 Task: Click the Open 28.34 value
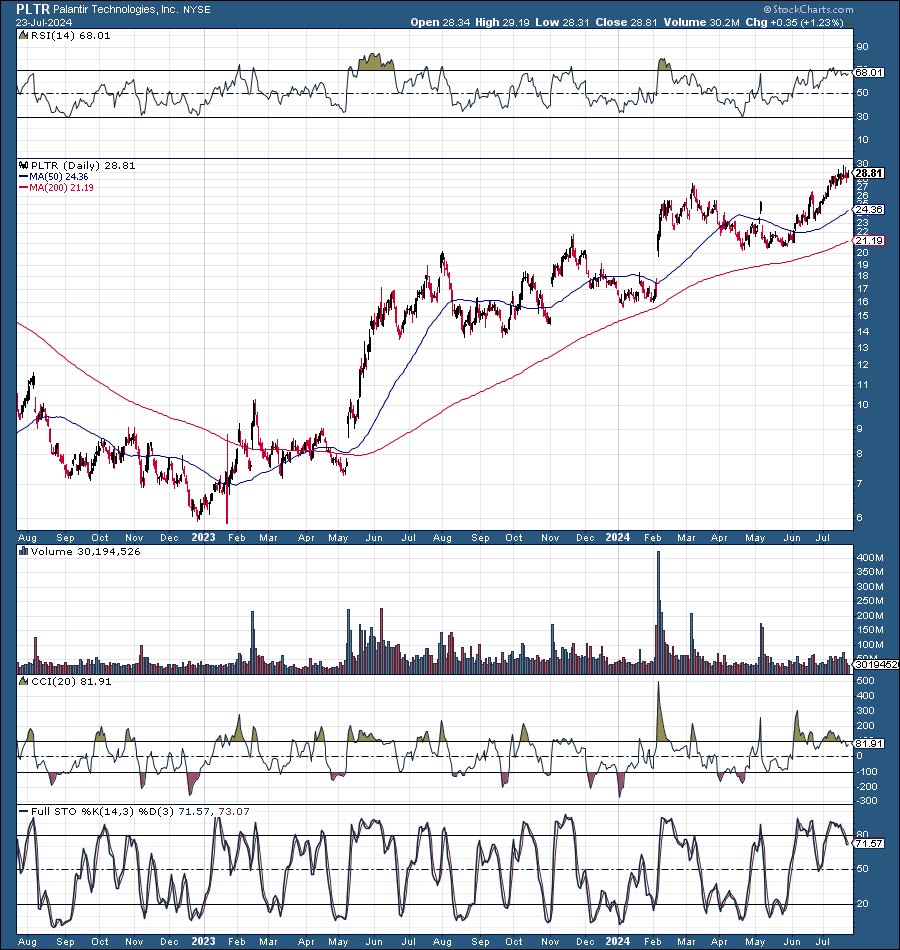click(440, 22)
